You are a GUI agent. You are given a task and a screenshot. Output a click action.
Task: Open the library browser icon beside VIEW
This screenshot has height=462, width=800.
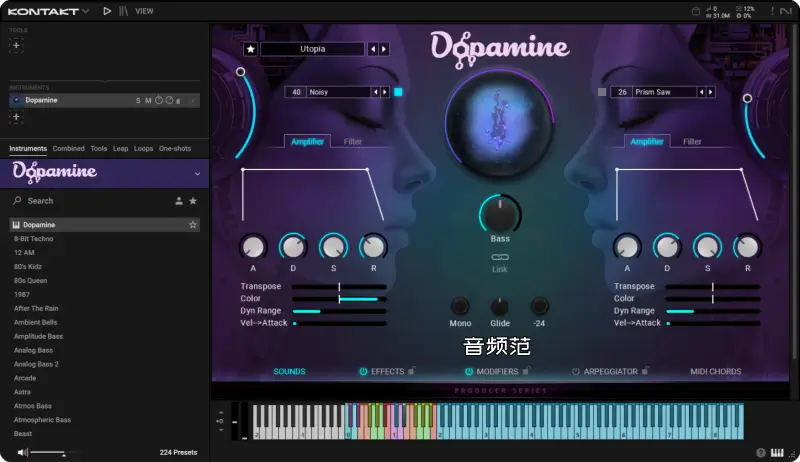pyautogui.click(x=122, y=11)
